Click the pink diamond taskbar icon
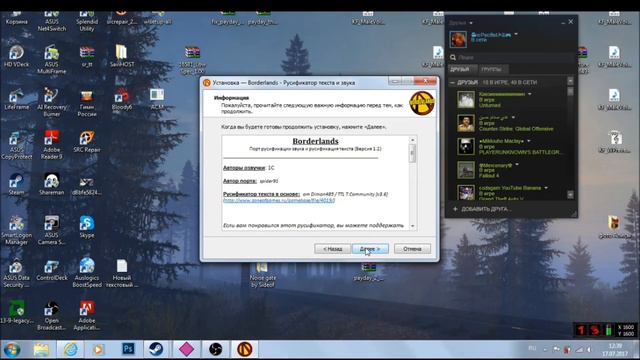The height and width of the screenshot is (360, 640). click(x=186, y=349)
